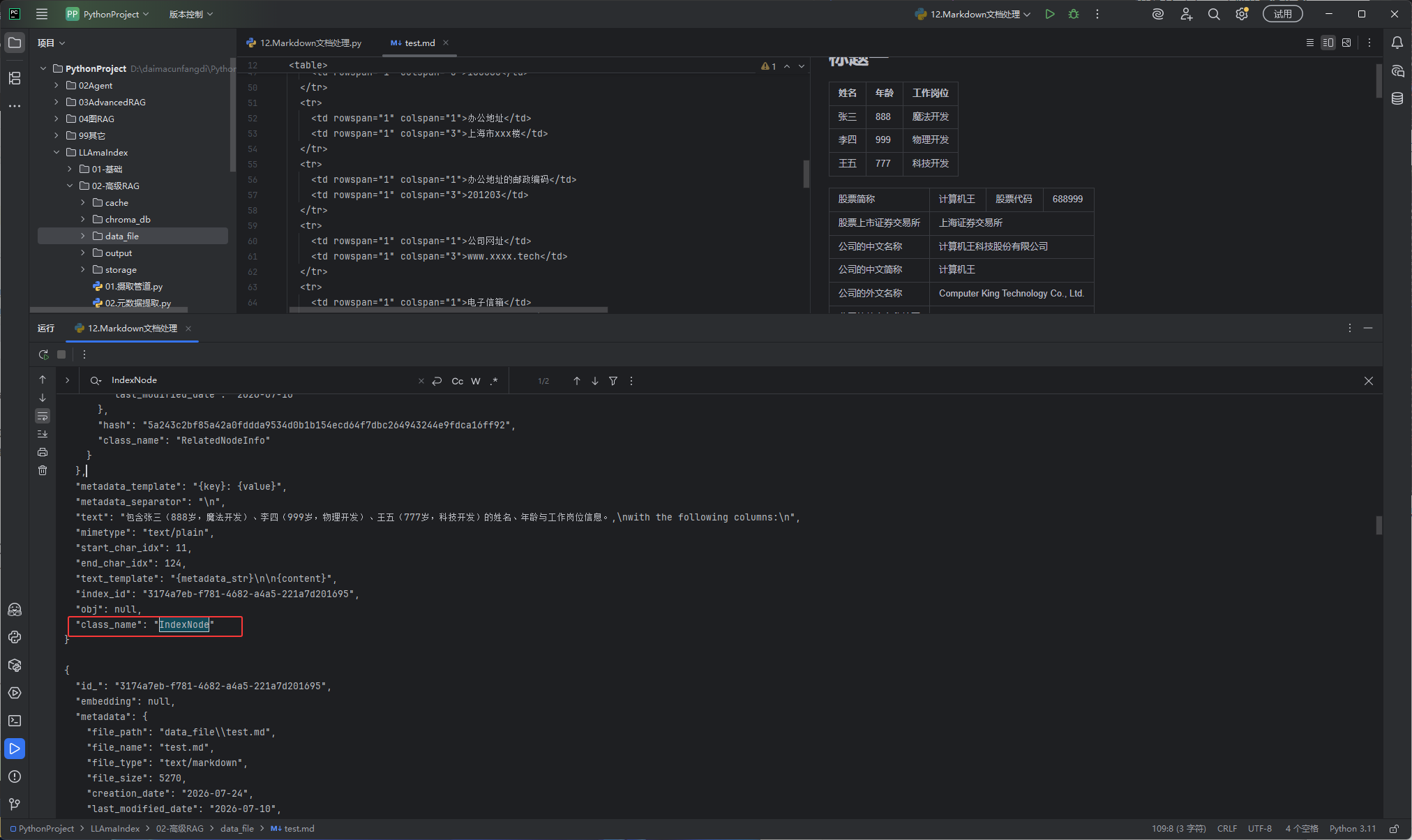
Task: Click Python 3.11 interpreter widget
Action: click(1353, 829)
